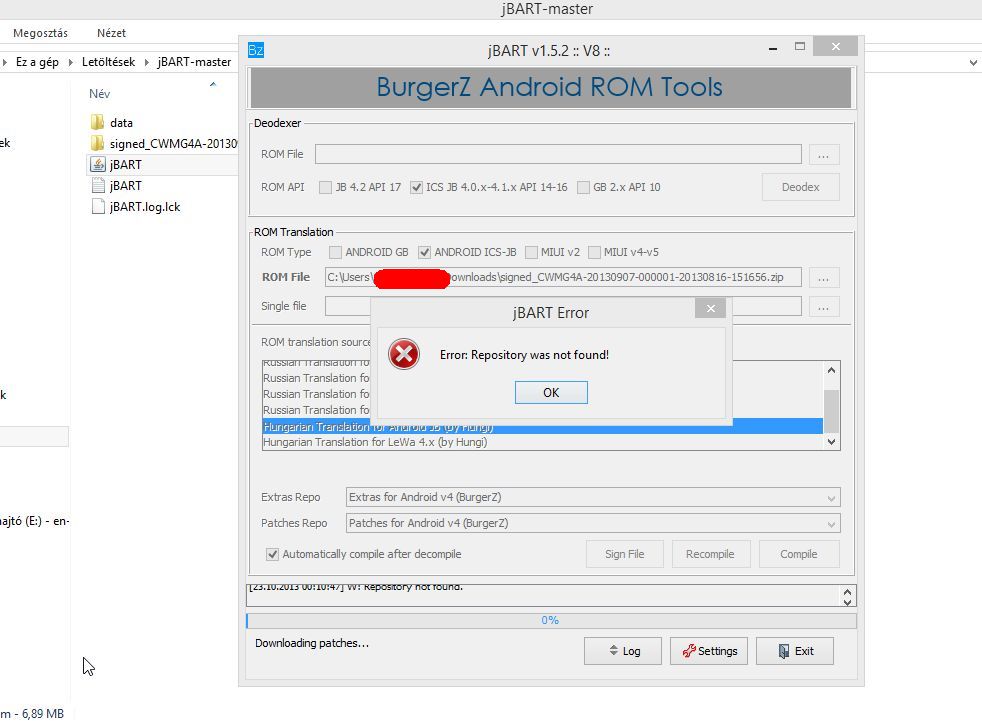Click log area scroll down arrow

point(847,602)
